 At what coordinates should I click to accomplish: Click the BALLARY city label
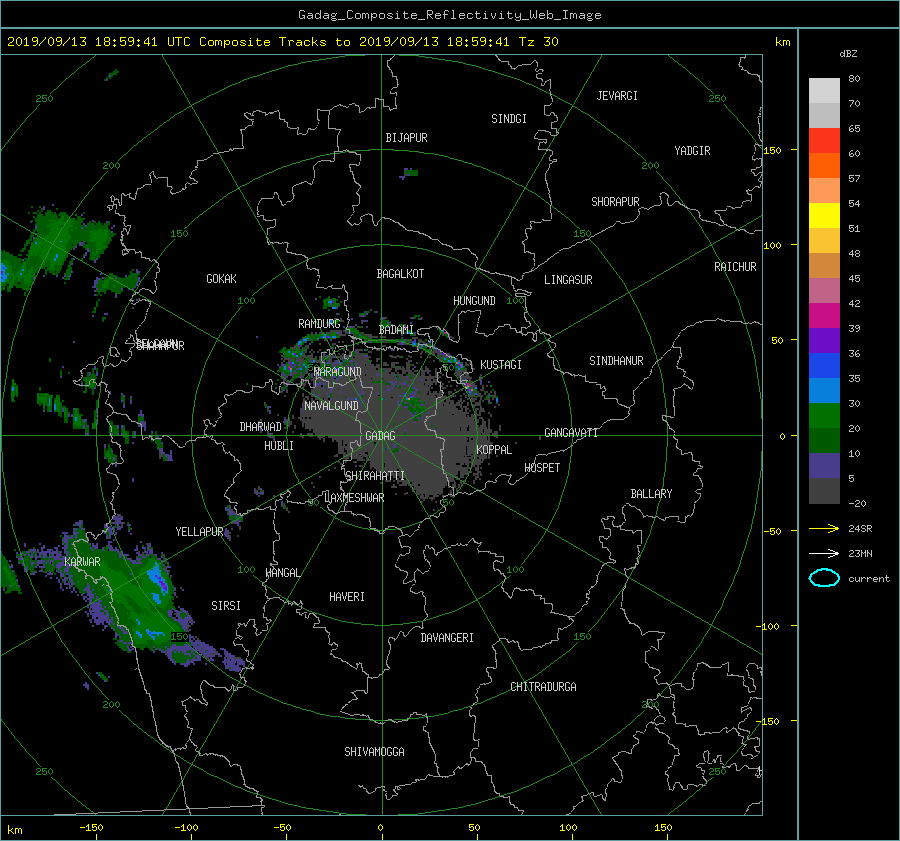point(651,494)
